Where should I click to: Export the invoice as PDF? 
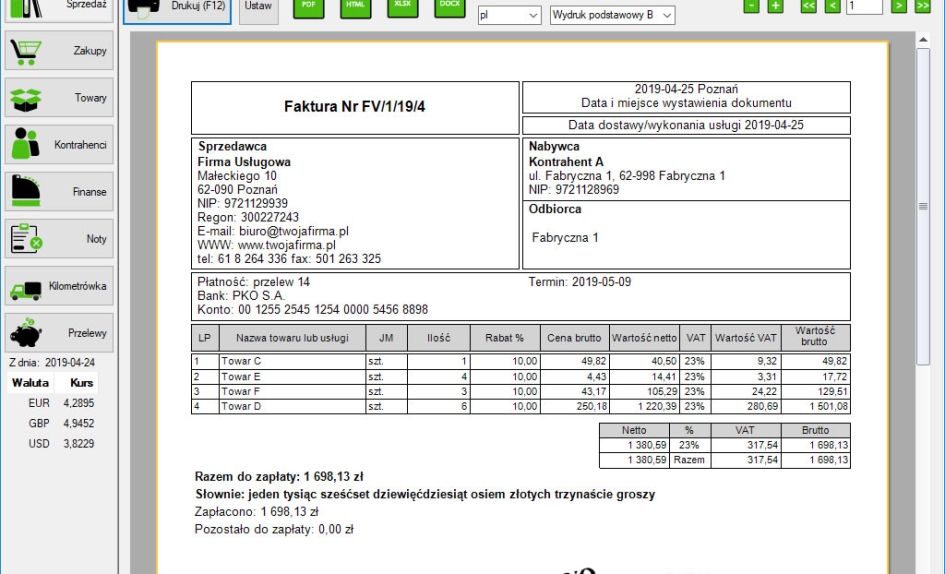309,6
